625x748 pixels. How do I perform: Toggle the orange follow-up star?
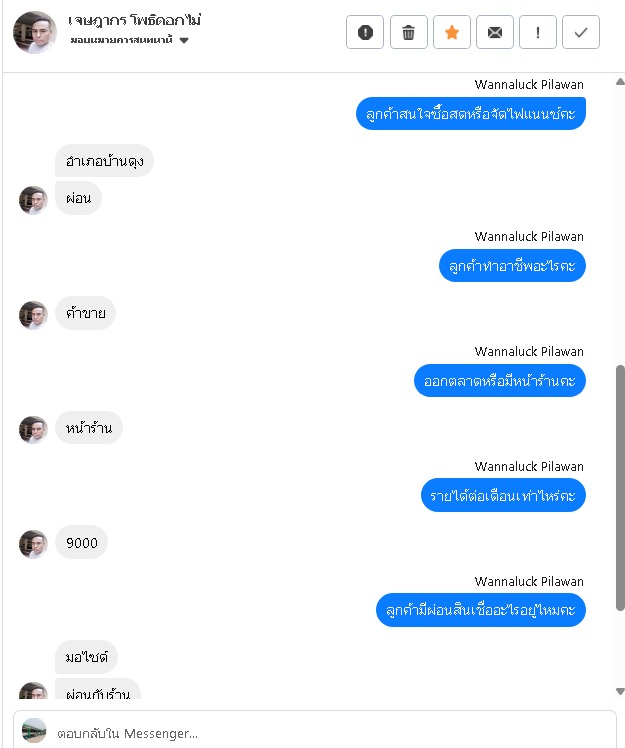coord(452,32)
